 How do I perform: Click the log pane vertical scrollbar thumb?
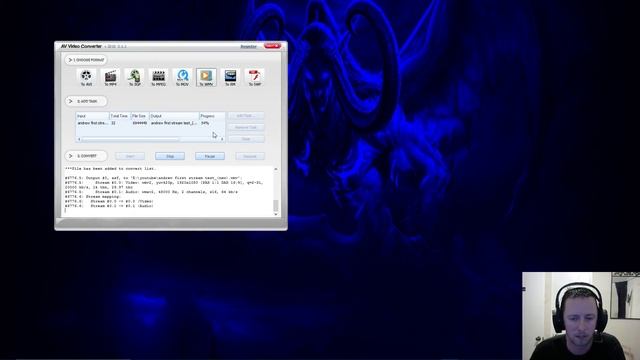(x=276, y=205)
